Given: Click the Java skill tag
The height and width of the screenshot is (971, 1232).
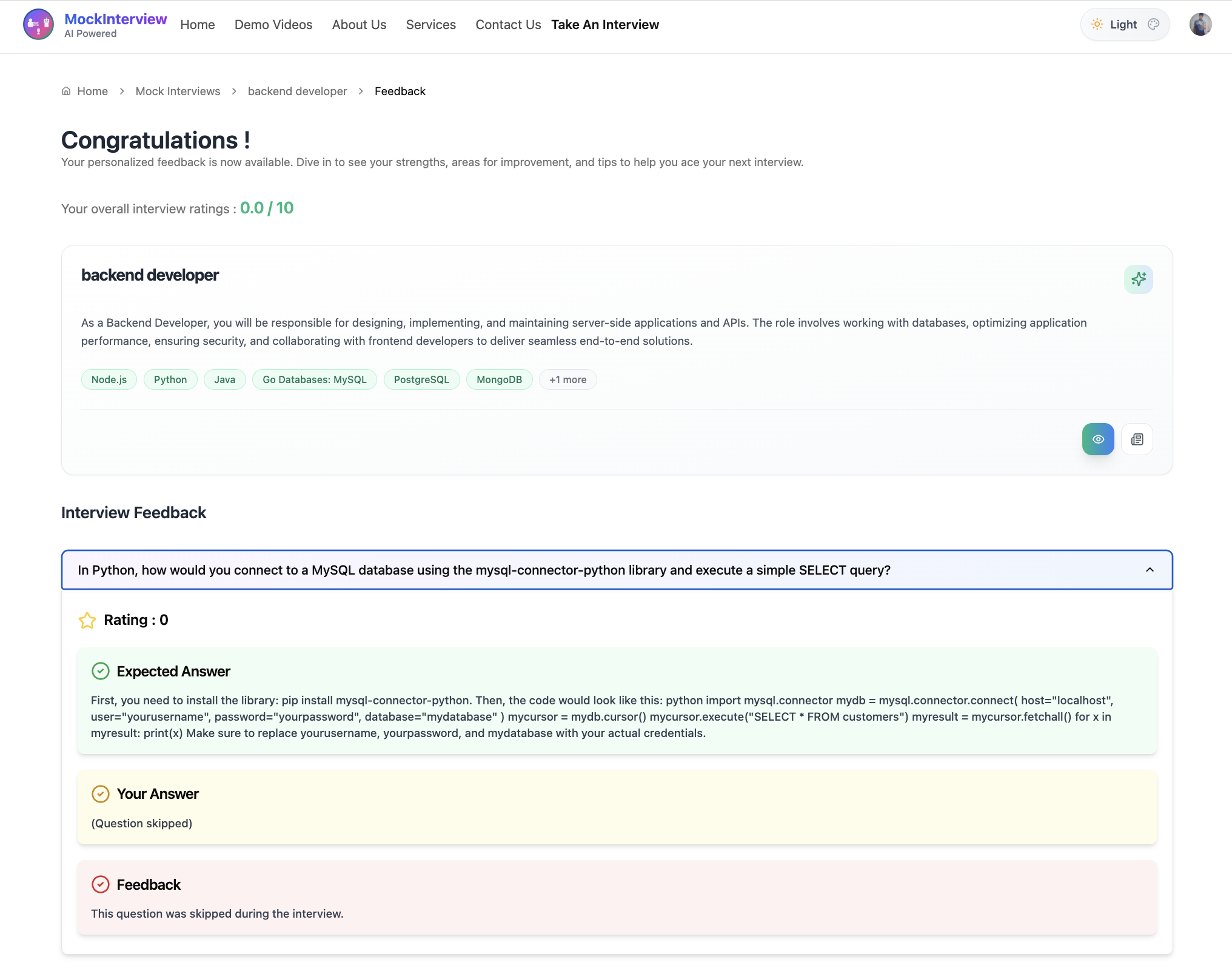Looking at the screenshot, I should pyautogui.click(x=224, y=379).
